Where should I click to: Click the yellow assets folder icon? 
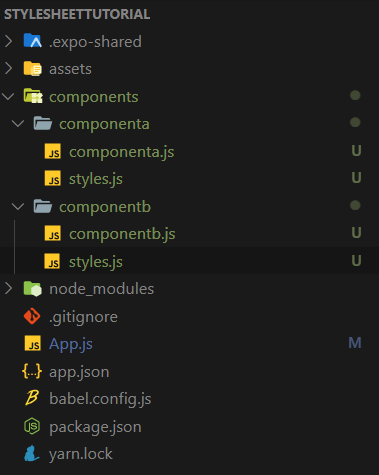(33, 69)
